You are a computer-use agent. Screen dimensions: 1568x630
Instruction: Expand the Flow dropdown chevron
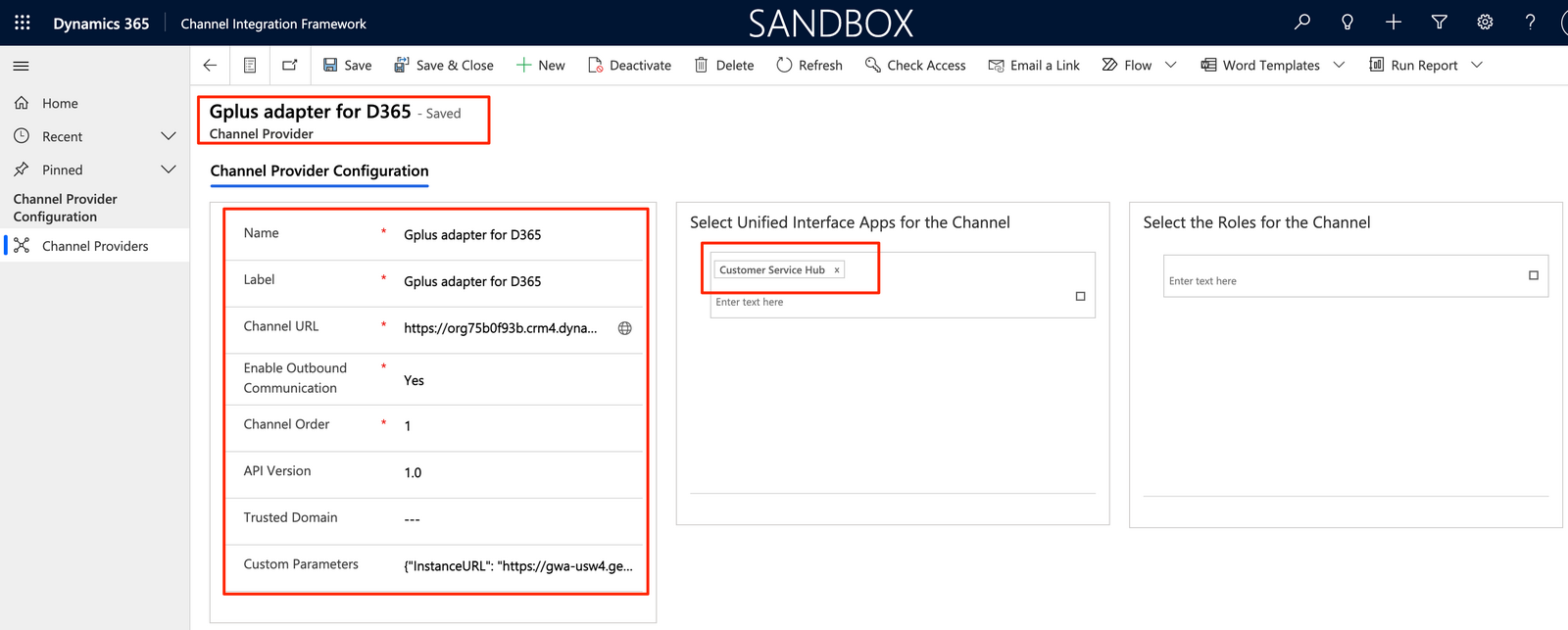coord(1170,65)
